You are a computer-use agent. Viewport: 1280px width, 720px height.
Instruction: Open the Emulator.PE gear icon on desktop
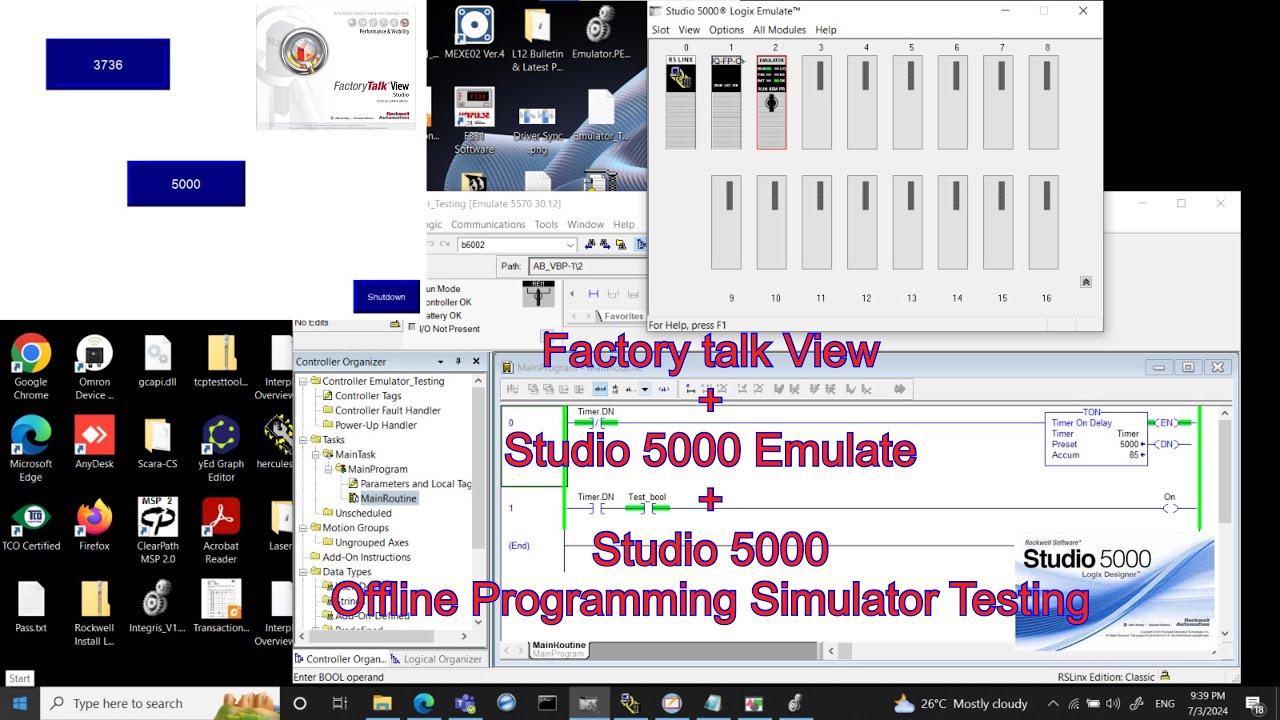coord(601,33)
